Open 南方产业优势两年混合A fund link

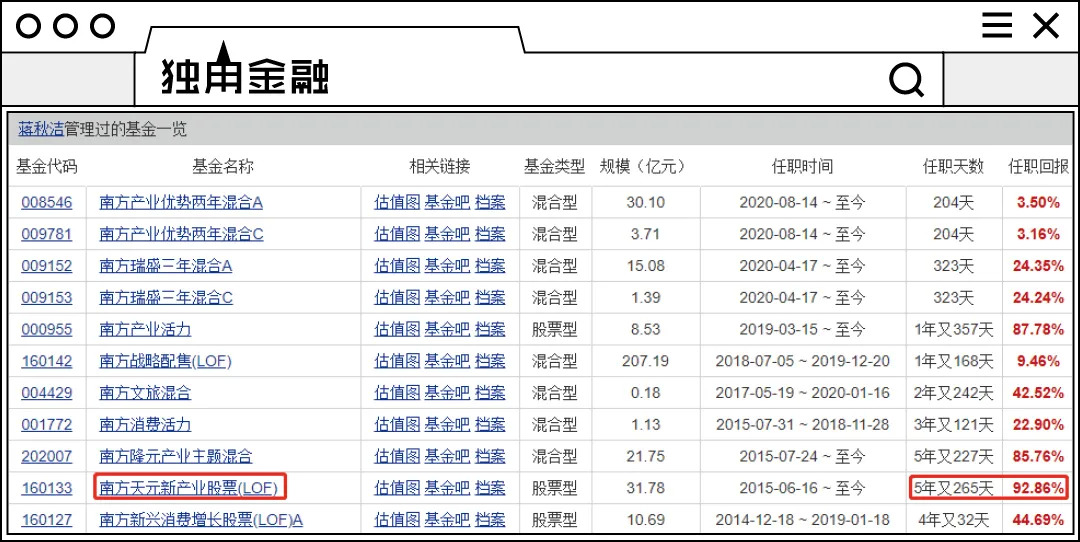pos(181,202)
